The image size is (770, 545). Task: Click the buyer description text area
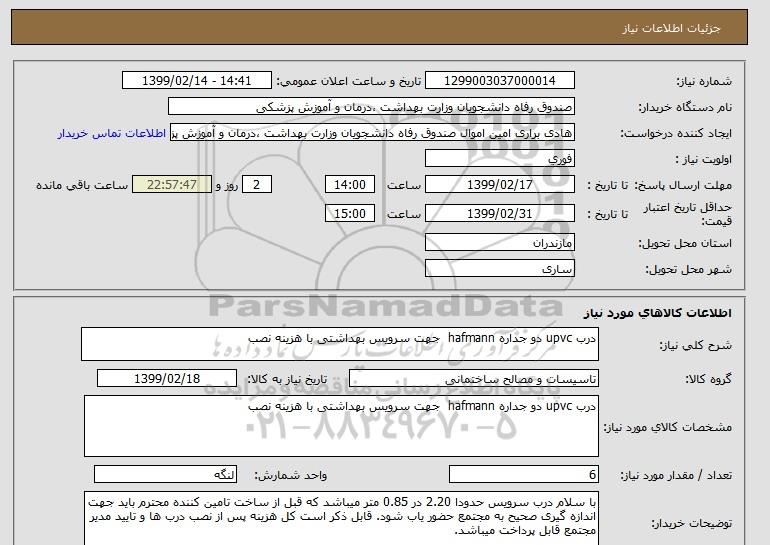[341, 518]
